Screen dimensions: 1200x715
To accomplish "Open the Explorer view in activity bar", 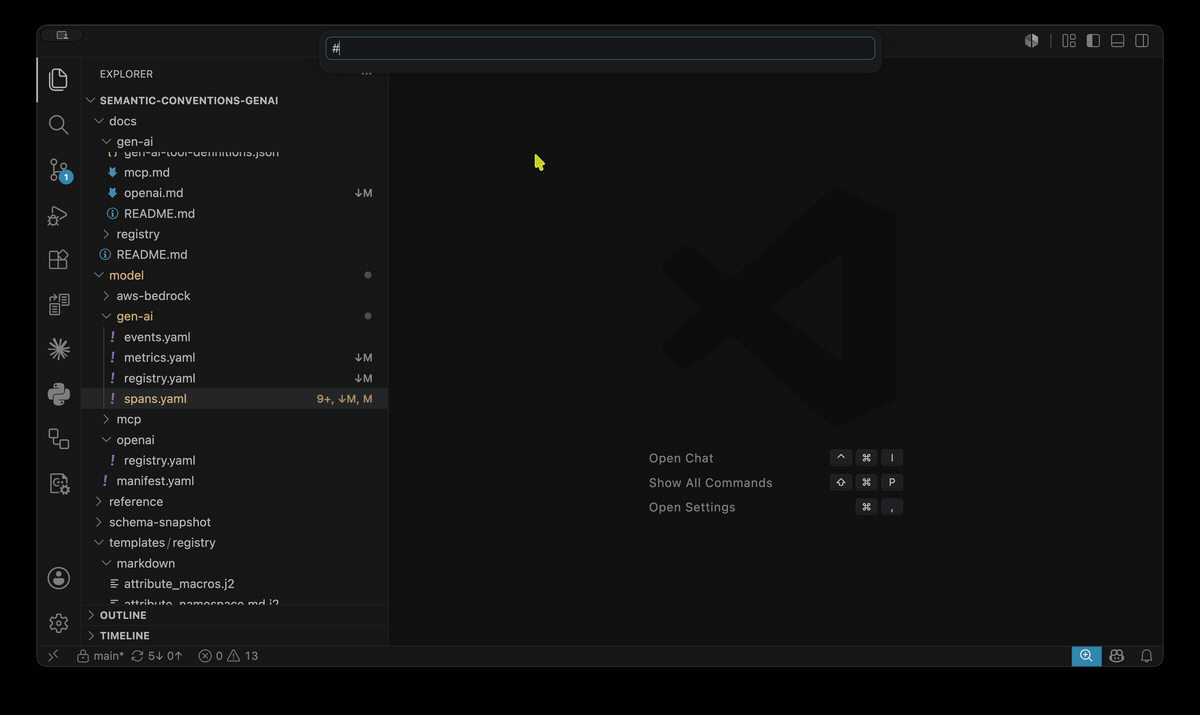I will pos(58,79).
